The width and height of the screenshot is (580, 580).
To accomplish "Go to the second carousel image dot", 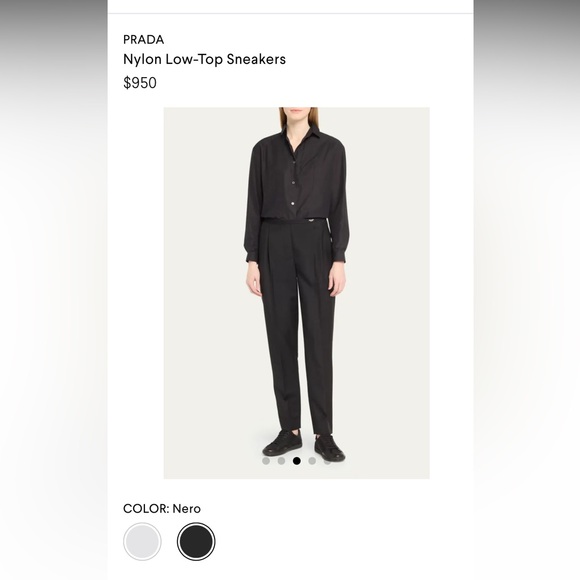I will 281,461.
